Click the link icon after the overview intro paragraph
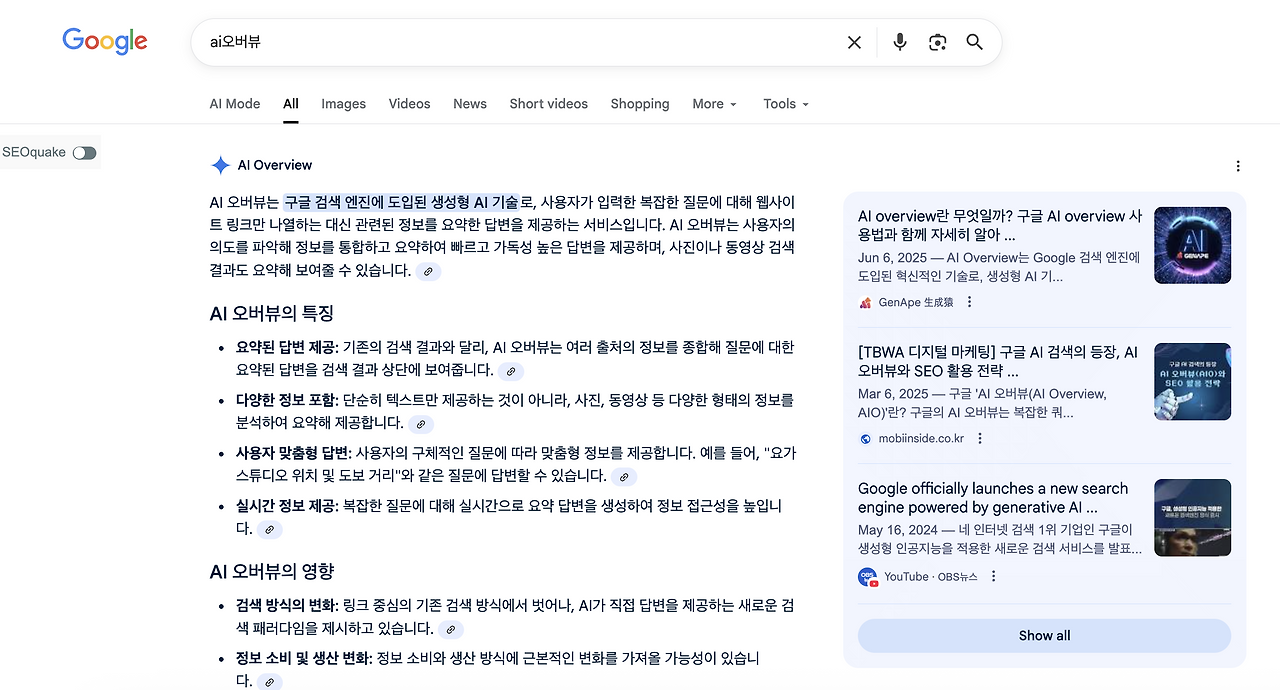The height and width of the screenshot is (690, 1280). 428,271
